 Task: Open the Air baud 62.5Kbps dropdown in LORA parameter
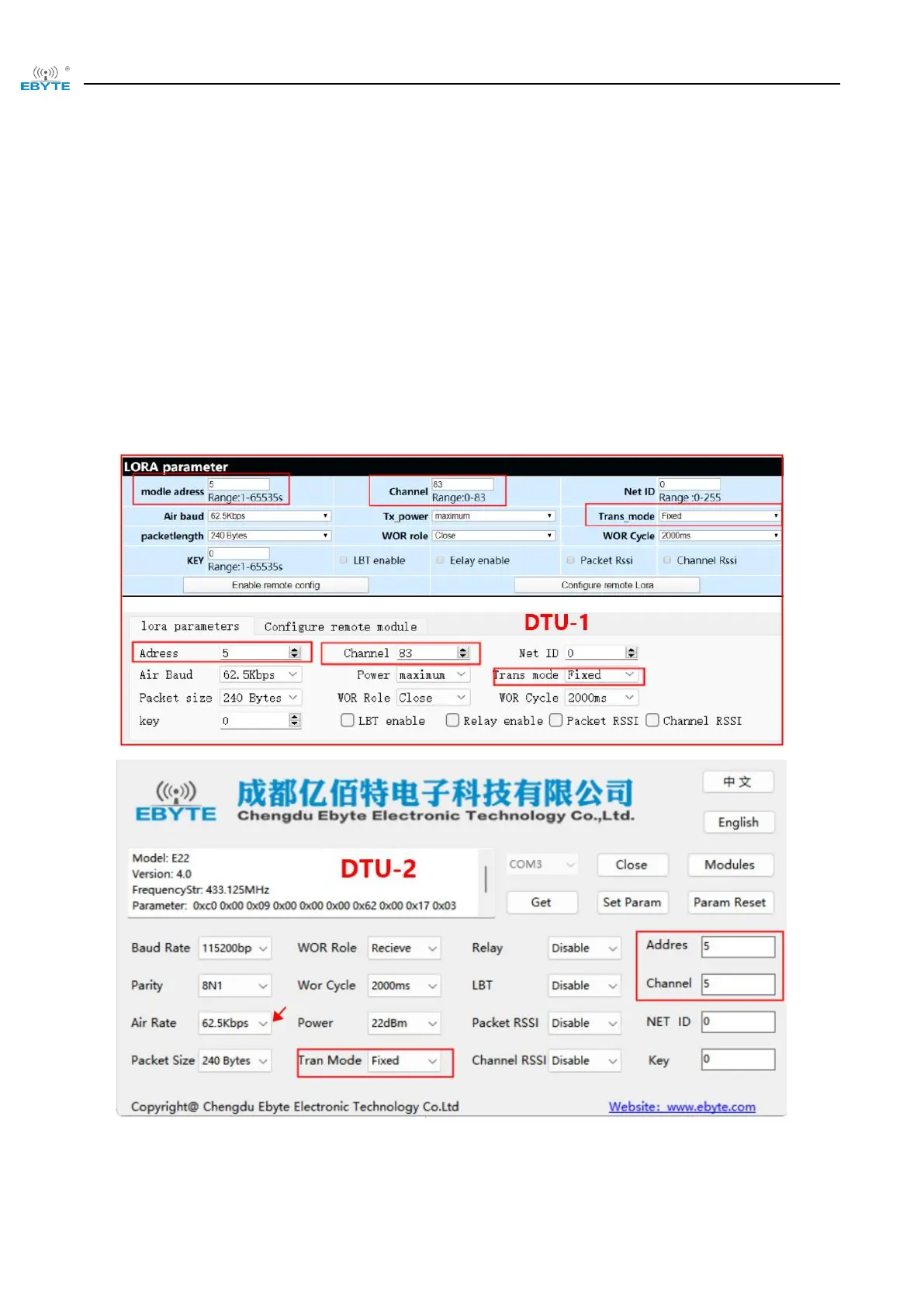coord(270,516)
